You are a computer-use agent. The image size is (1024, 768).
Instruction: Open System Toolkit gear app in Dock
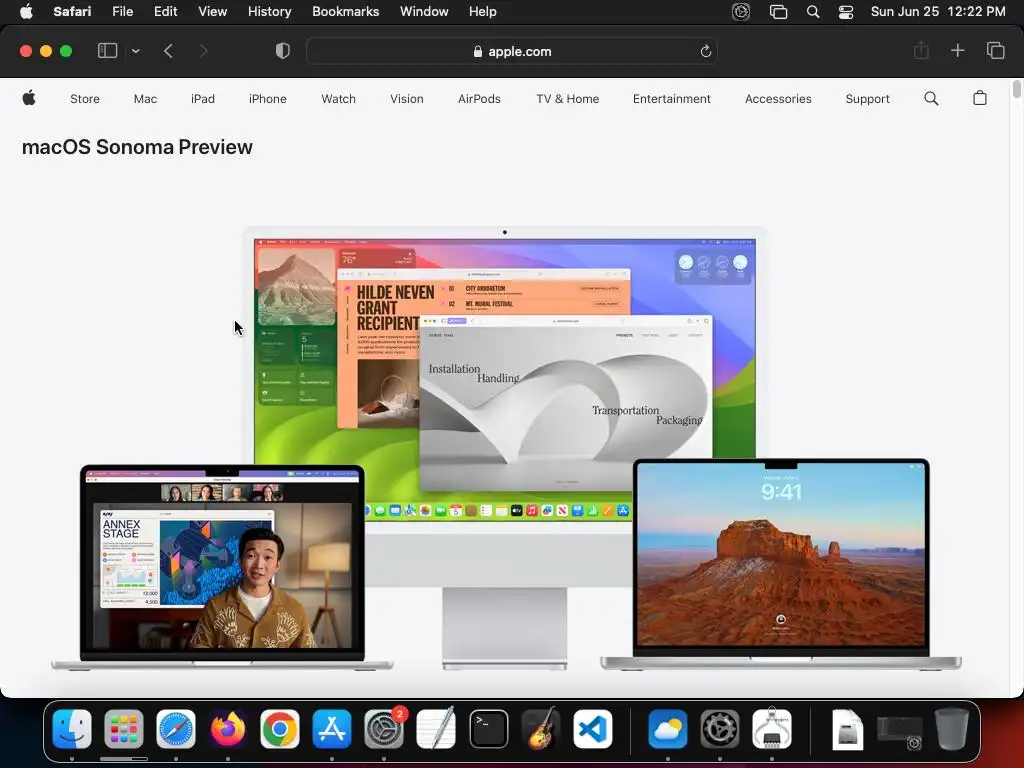pyautogui.click(x=720, y=728)
